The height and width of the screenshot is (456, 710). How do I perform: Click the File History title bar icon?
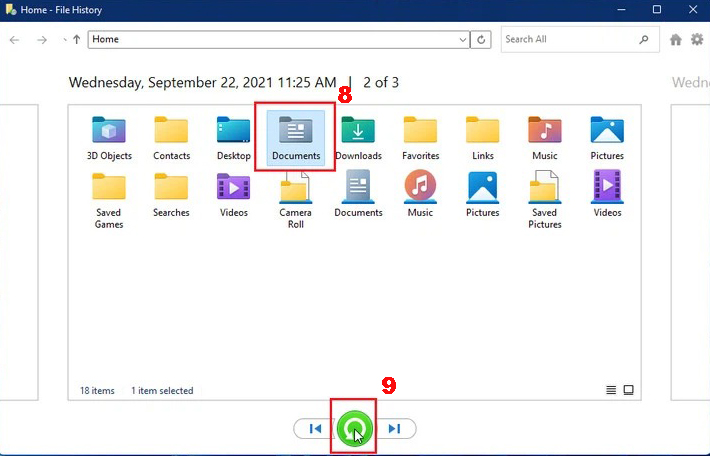11,10
